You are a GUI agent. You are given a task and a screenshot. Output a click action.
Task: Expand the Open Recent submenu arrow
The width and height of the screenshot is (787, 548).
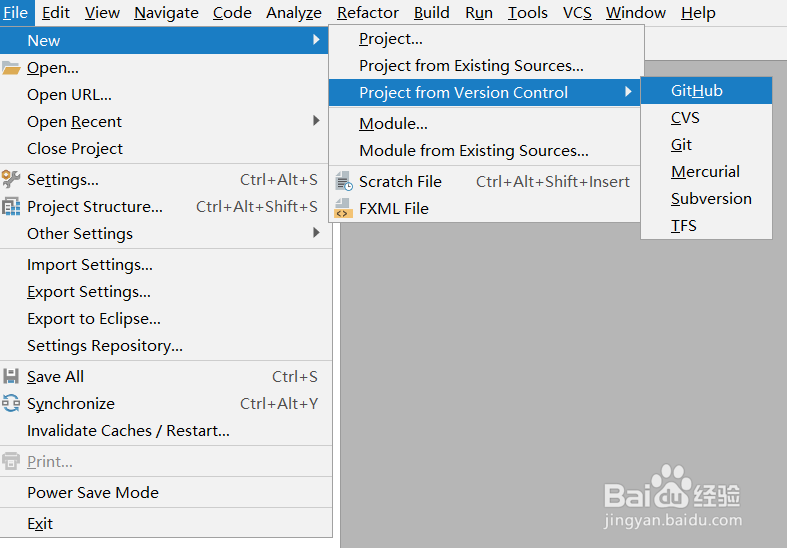point(316,121)
